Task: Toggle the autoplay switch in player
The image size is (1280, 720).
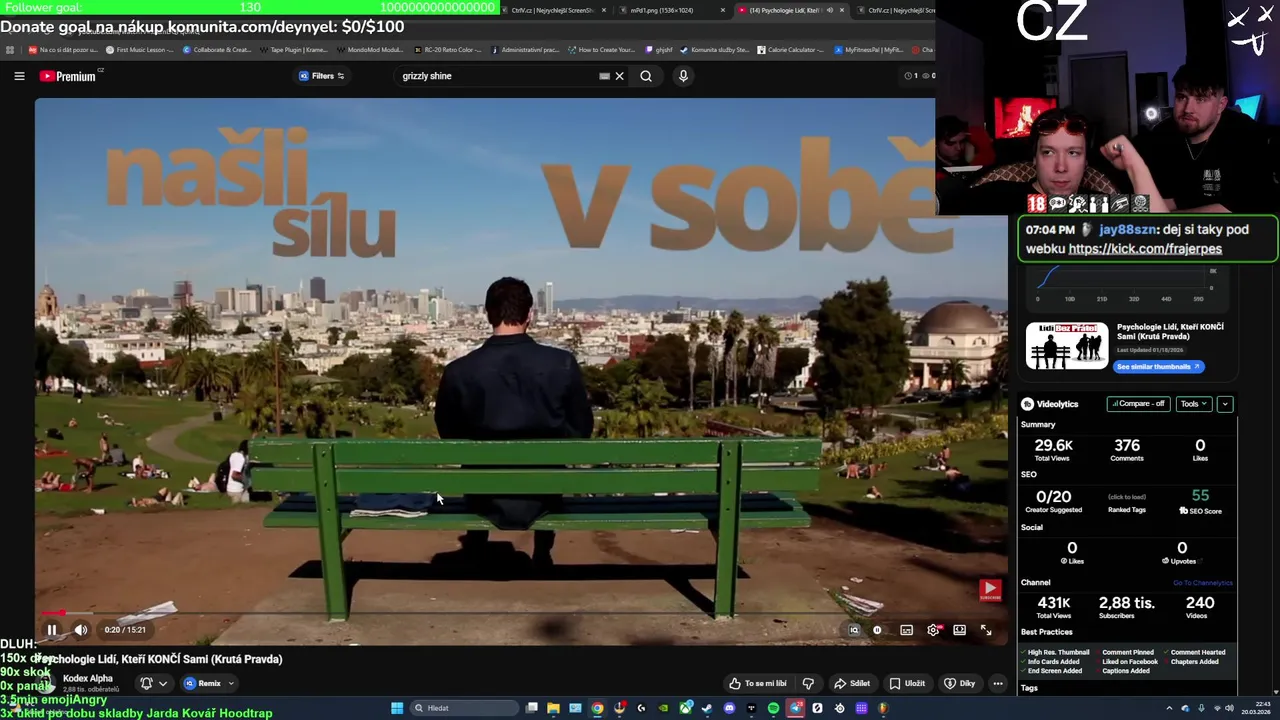Action: (877, 630)
